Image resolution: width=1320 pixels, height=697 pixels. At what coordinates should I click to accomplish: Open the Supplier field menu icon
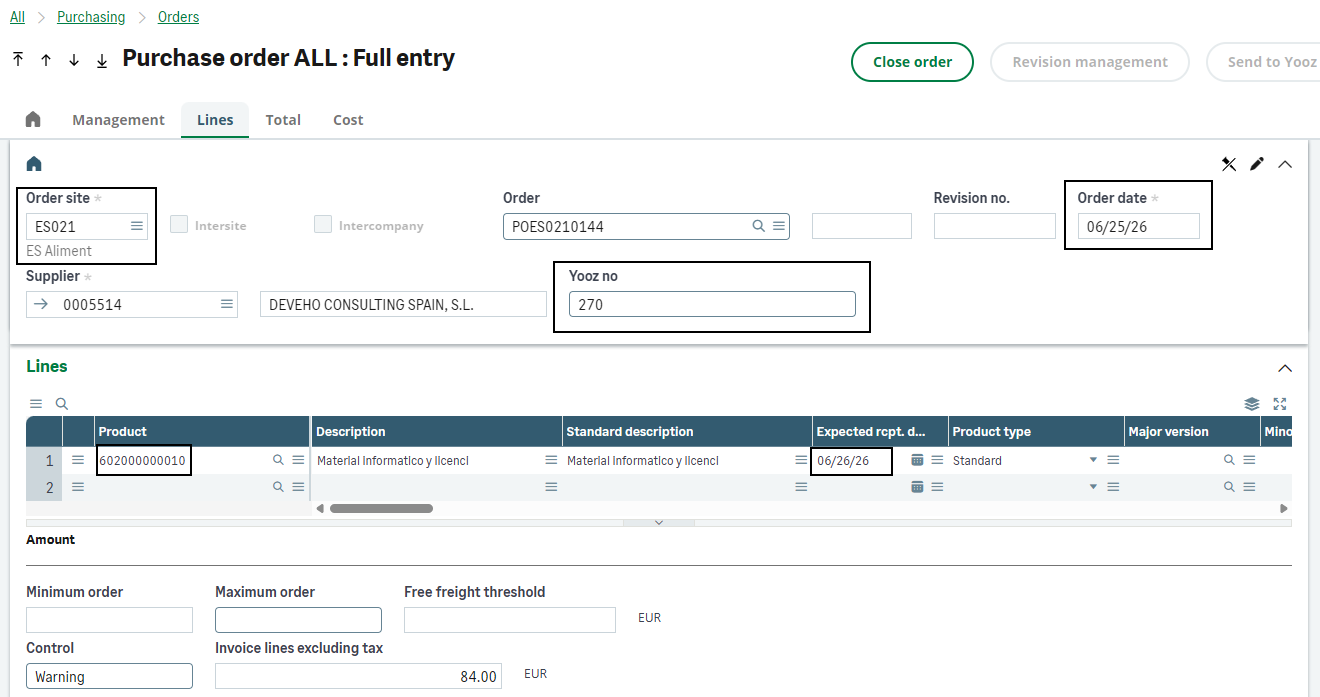[227, 304]
